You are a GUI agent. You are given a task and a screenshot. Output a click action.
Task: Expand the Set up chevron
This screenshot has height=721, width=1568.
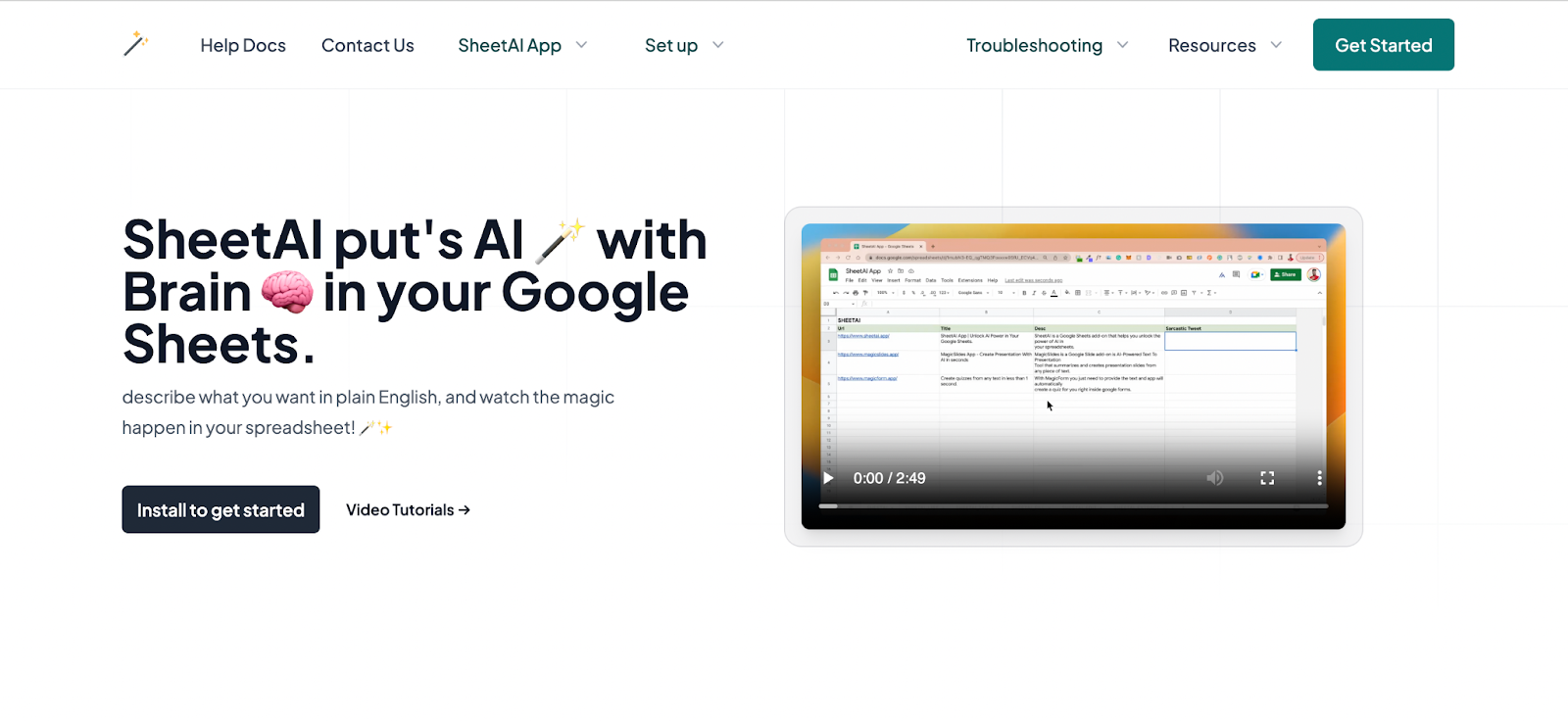pyautogui.click(x=718, y=45)
